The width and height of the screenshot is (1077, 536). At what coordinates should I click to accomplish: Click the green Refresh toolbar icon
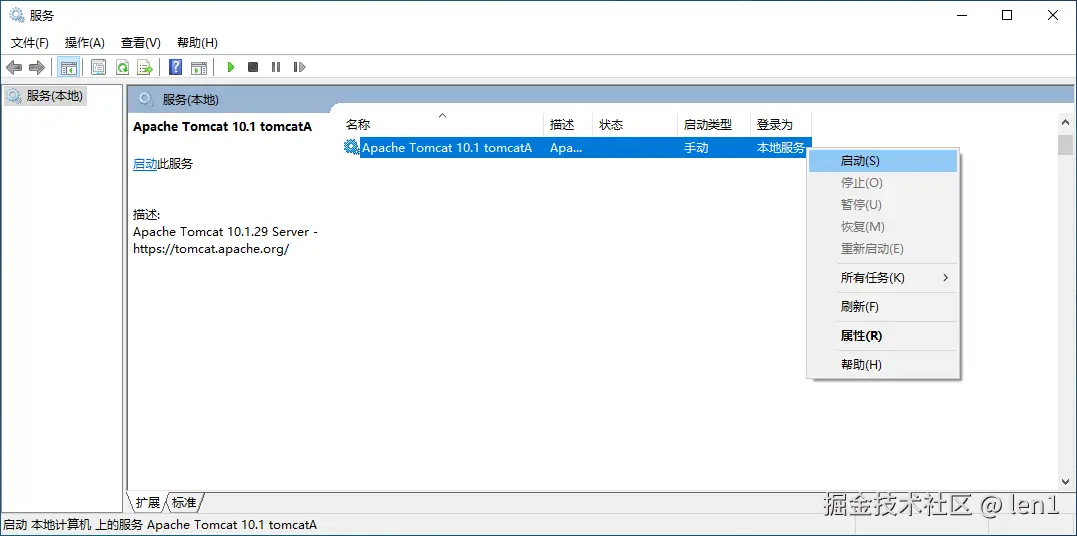(122, 67)
